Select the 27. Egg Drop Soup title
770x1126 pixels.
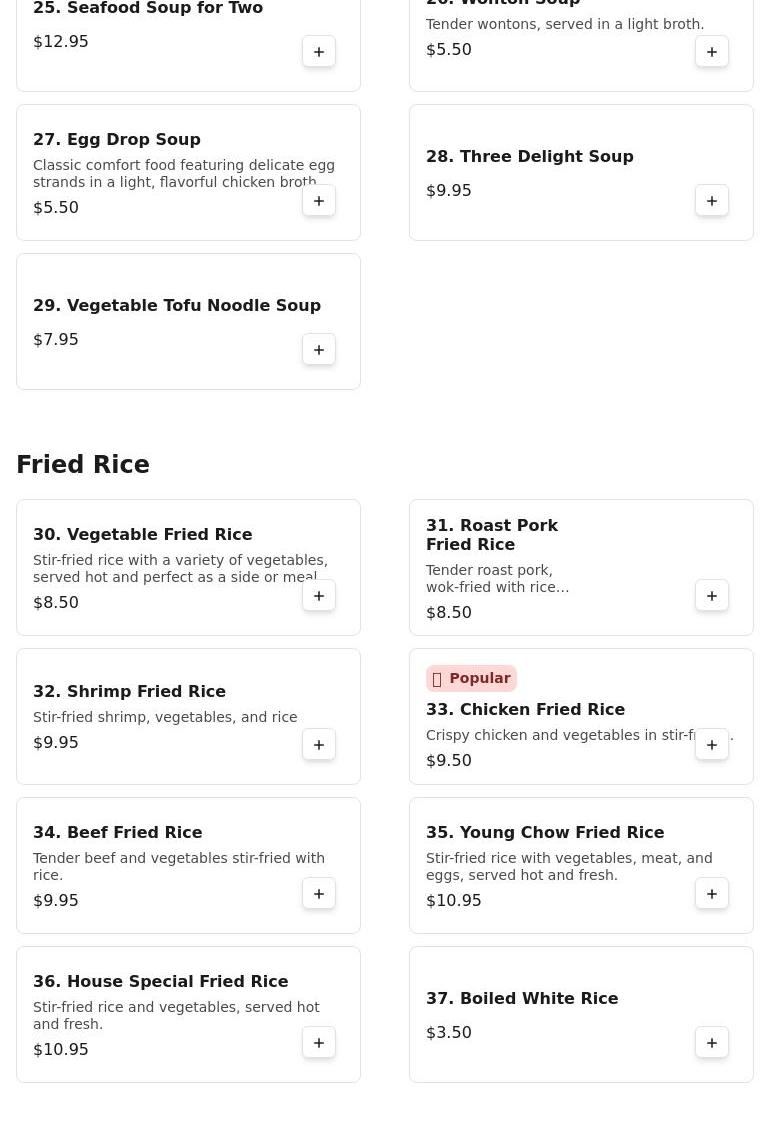[x=116, y=140]
